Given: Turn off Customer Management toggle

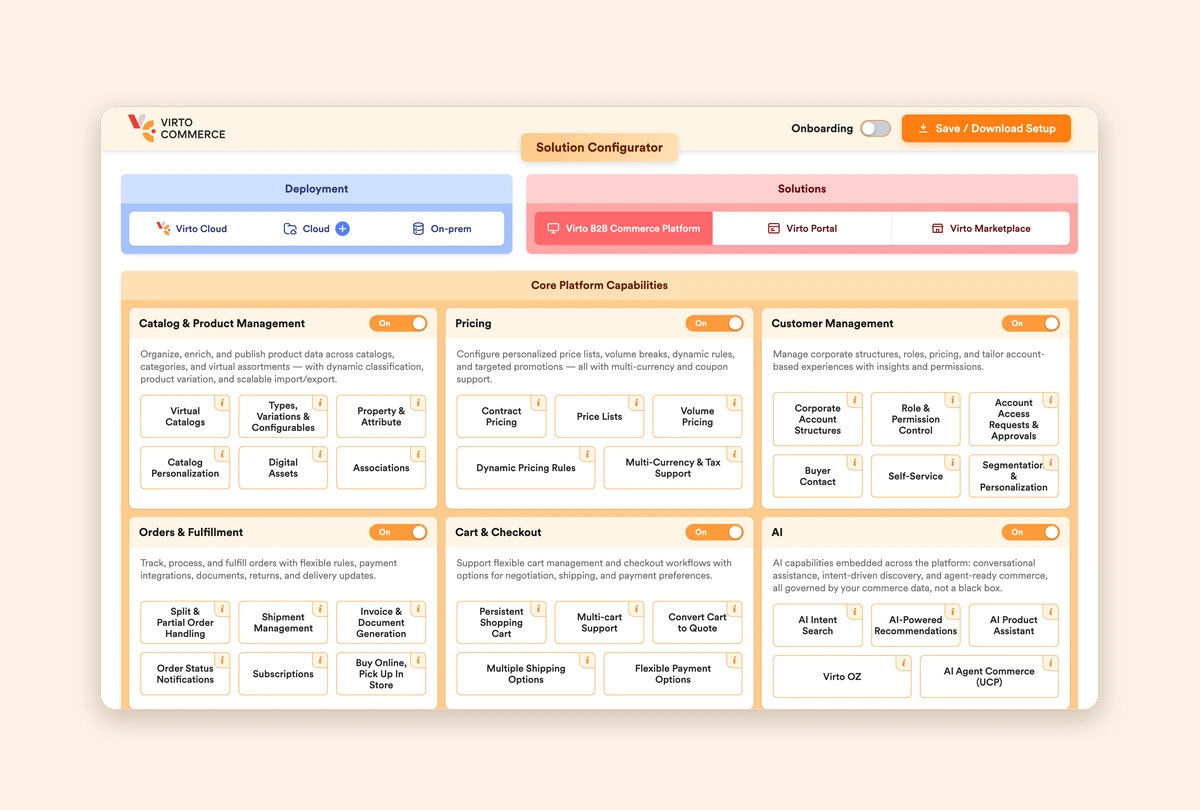Looking at the screenshot, I should (x=1030, y=323).
